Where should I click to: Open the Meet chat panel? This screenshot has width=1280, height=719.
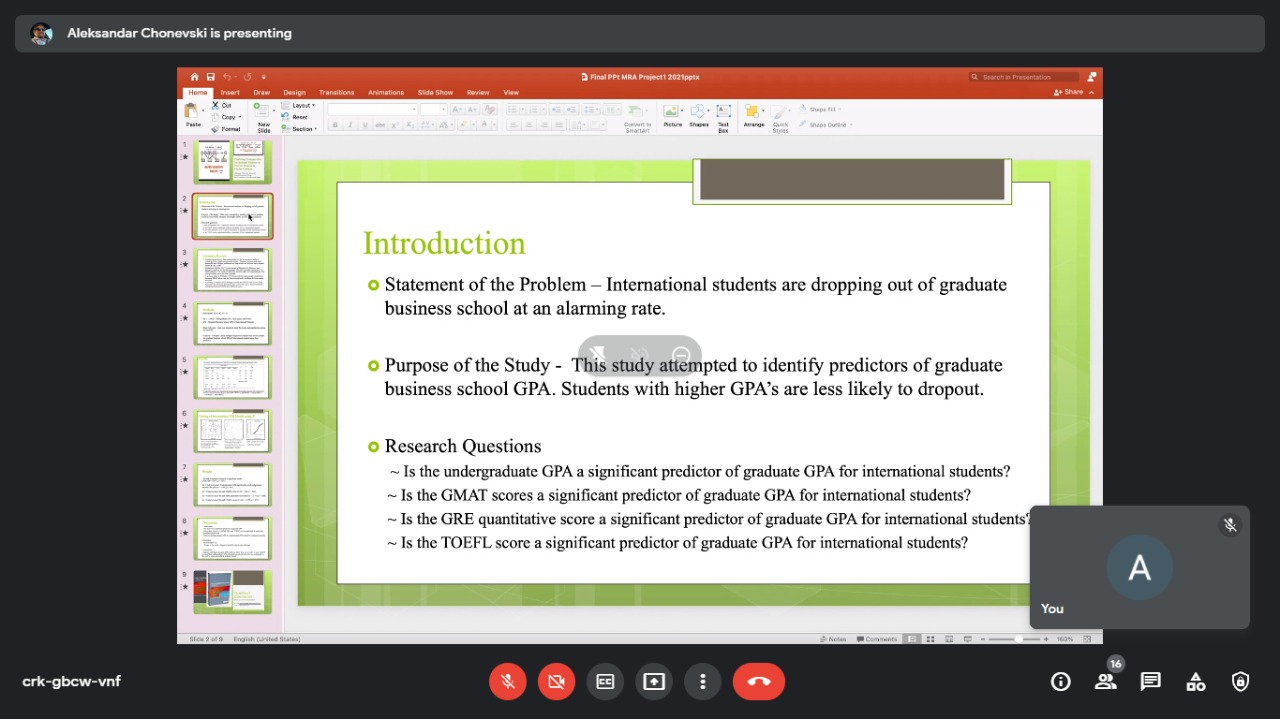[x=1150, y=682]
